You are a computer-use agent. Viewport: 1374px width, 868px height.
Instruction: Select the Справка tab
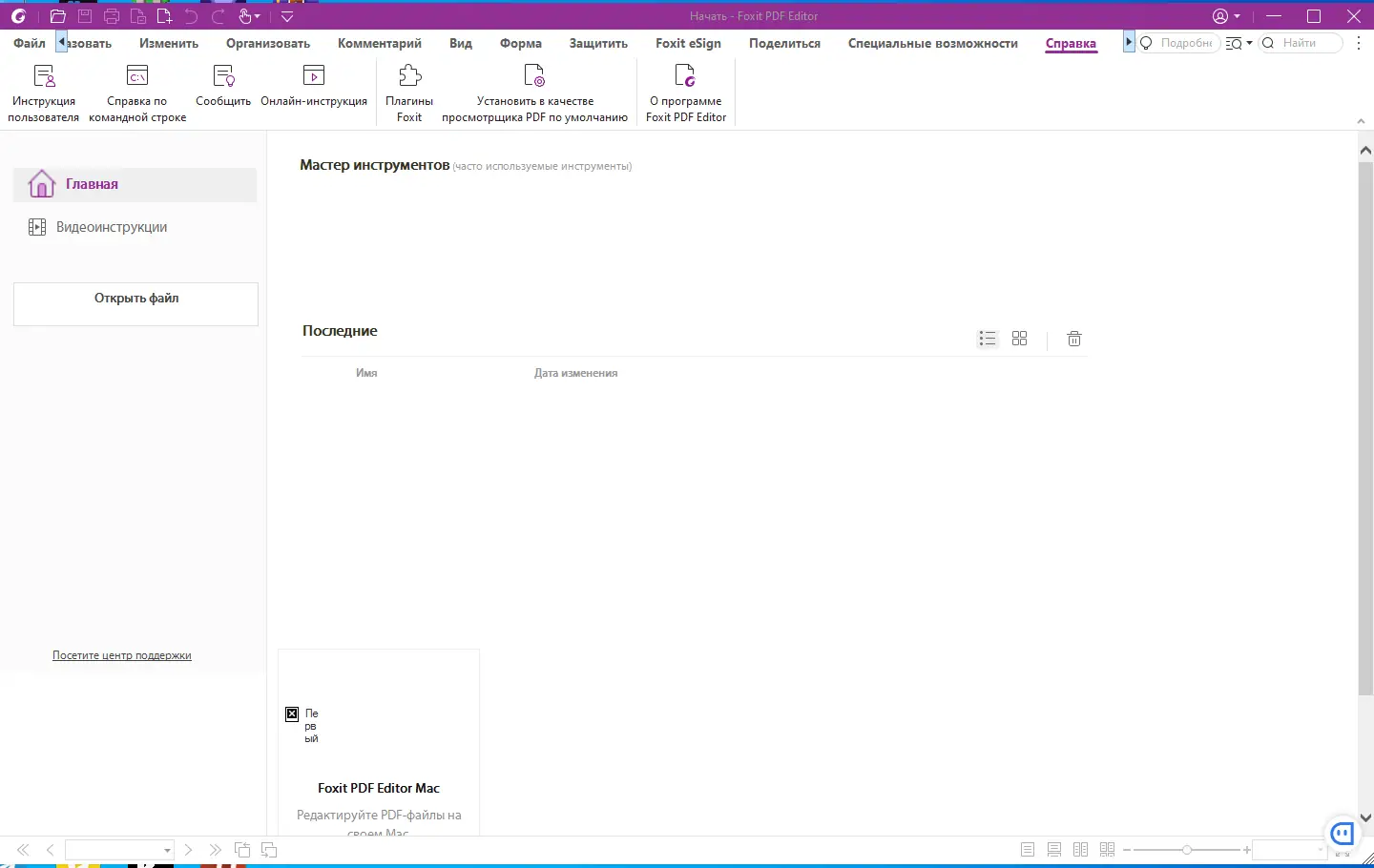tap(1071, 44)
